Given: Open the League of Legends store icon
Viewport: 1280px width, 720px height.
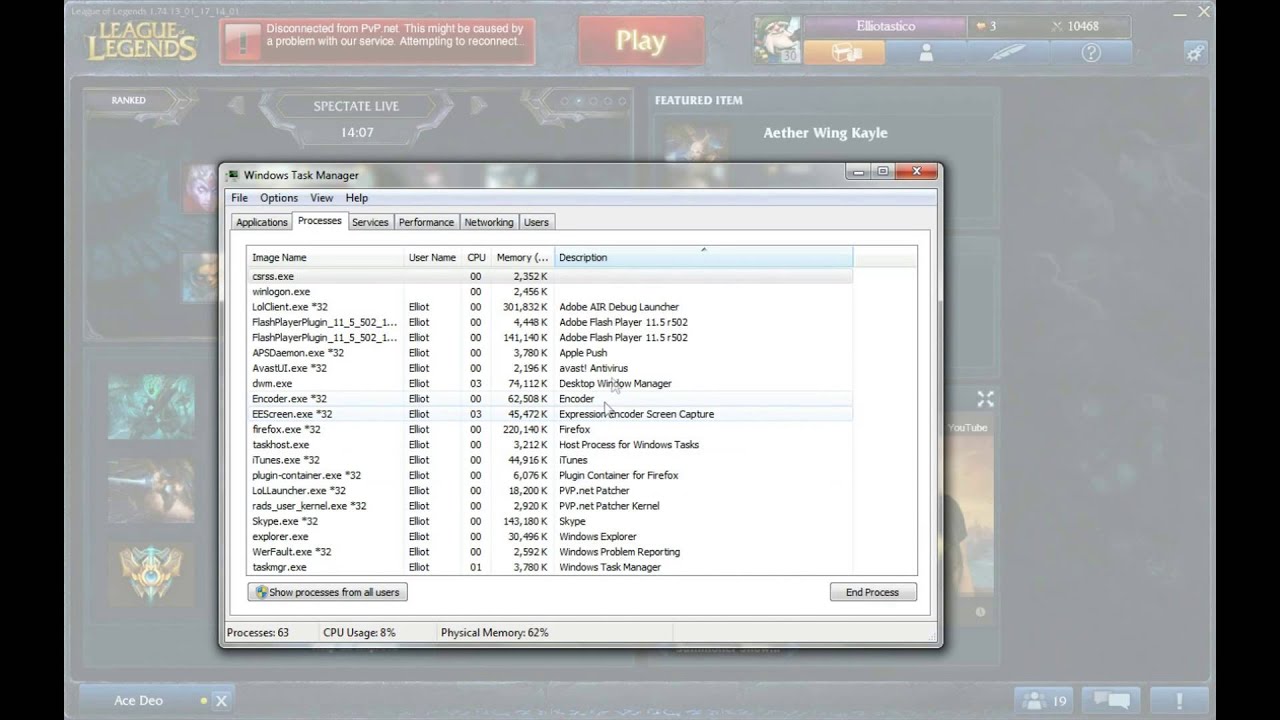Looking at the screenshot, I should (x=845, y=53).
